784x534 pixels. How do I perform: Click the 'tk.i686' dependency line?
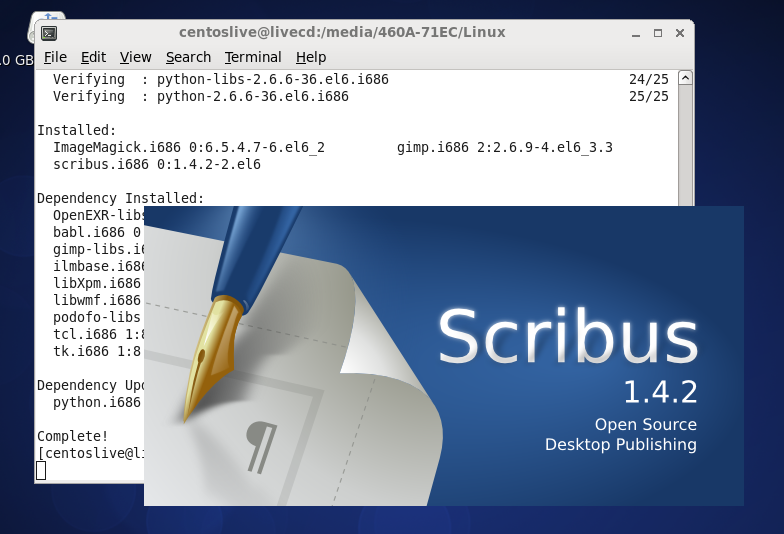pos(97,352)
